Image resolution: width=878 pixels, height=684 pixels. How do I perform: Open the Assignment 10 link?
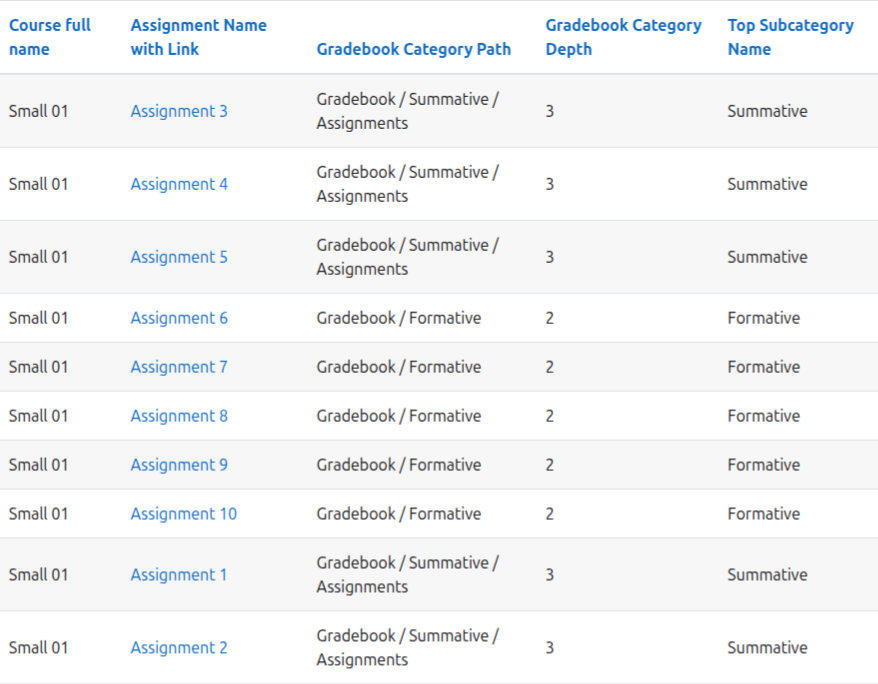tap(184, 514)
